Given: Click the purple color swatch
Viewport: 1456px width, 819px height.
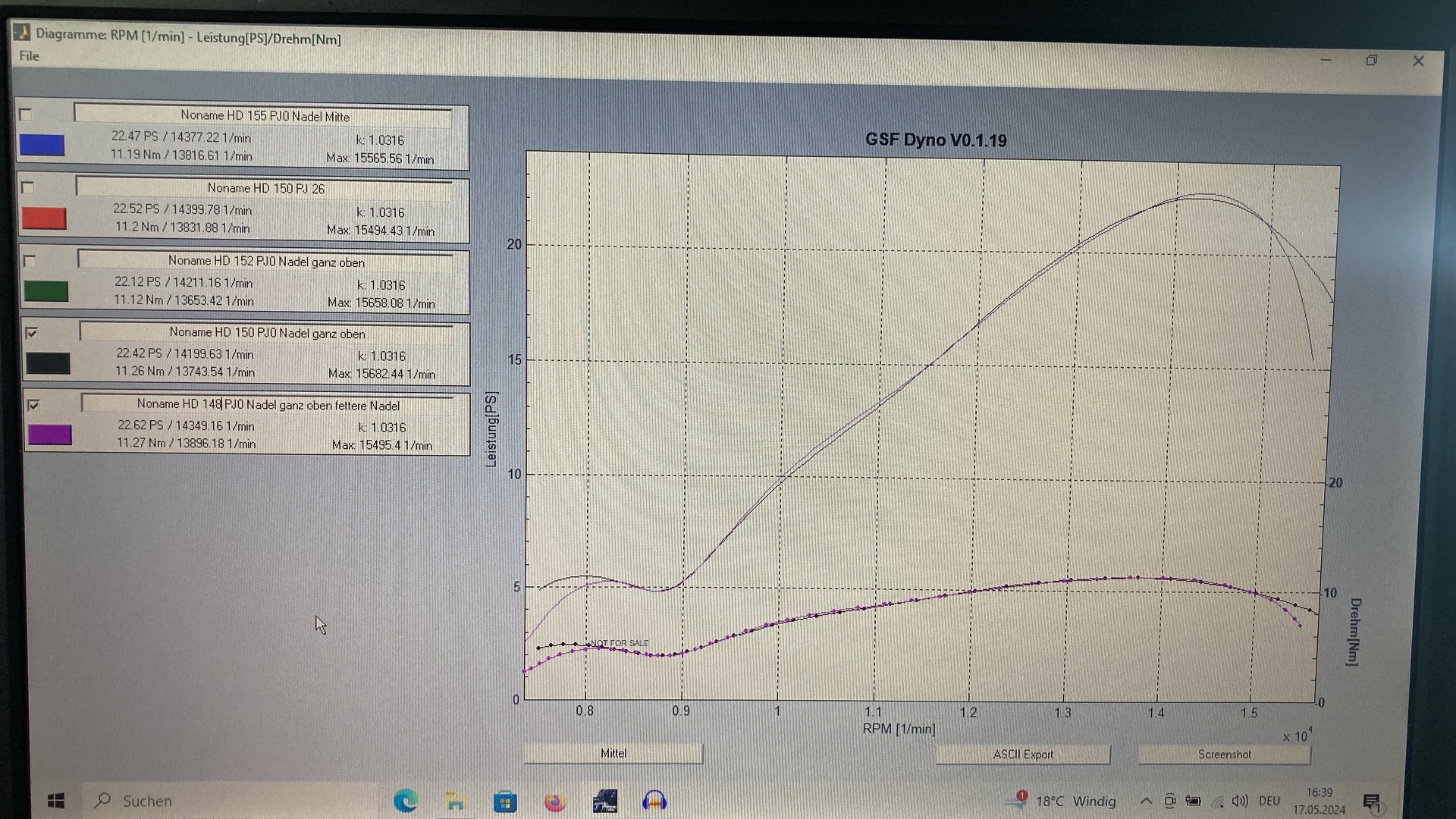Looking at the screenshot, I should coord(50,435).
